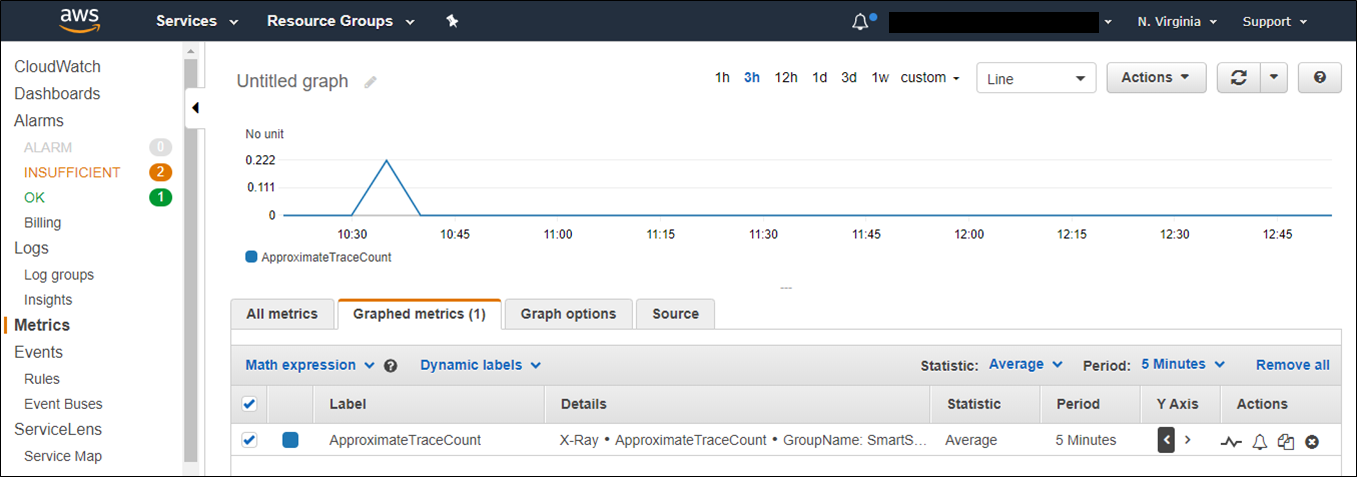This screenshot has height=477, width=1357.
Task: Show INSUFFICIENT alarms in the sidebar
Action: click(x=72, y=172)
